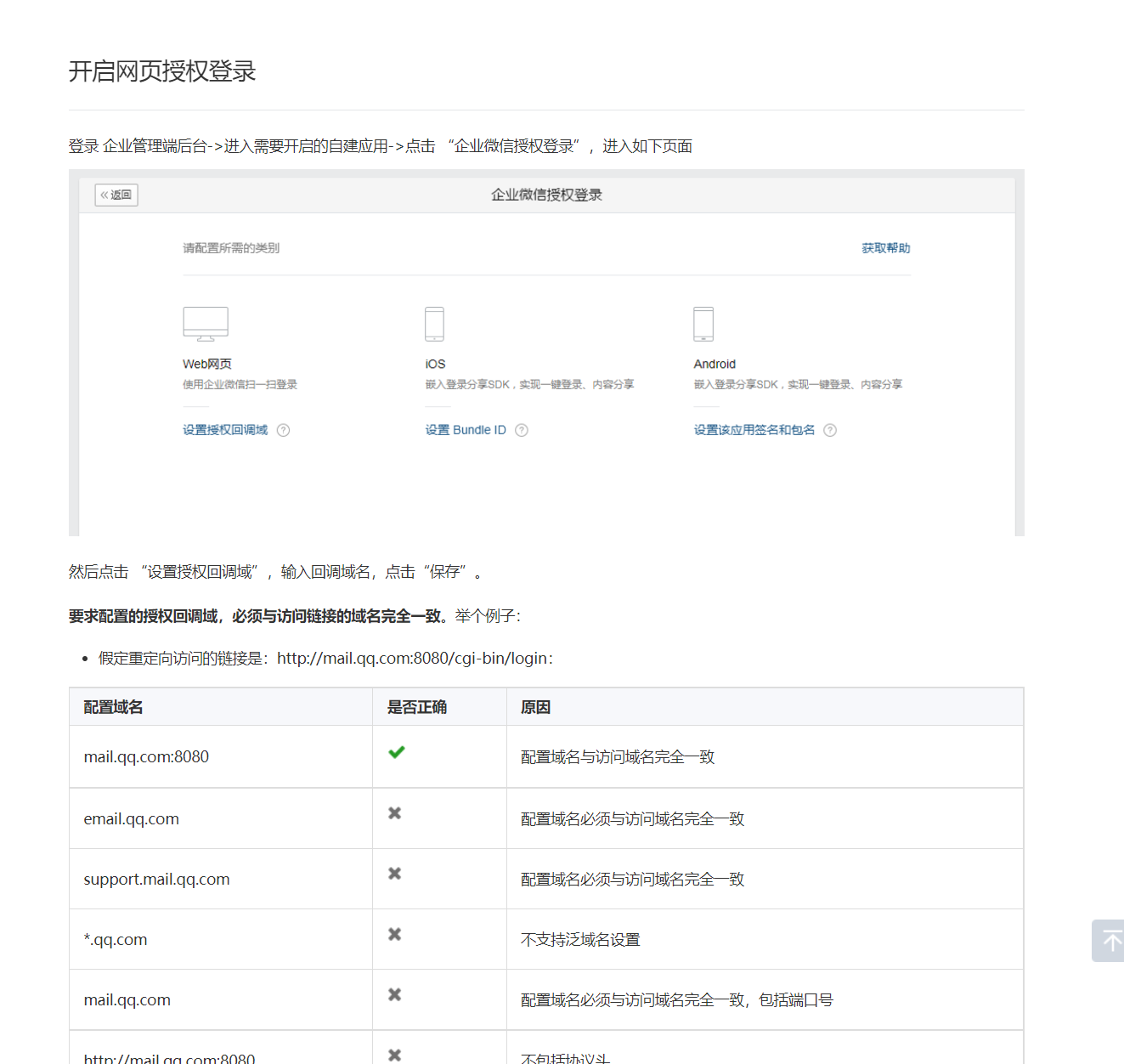Click the cross icon in email.qq.com row
The height and width of the screenshot is (1064, 1124).
tap(395, 813)
